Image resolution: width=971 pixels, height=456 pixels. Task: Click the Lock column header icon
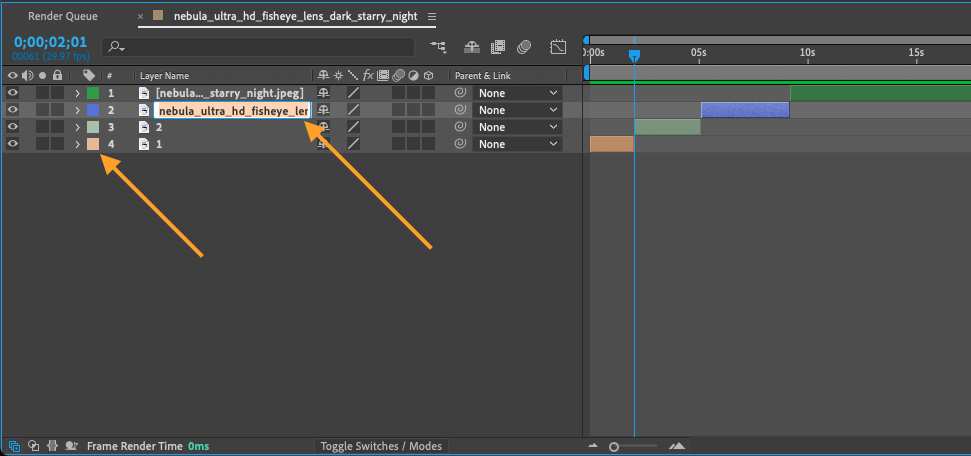tap(57, 76)
